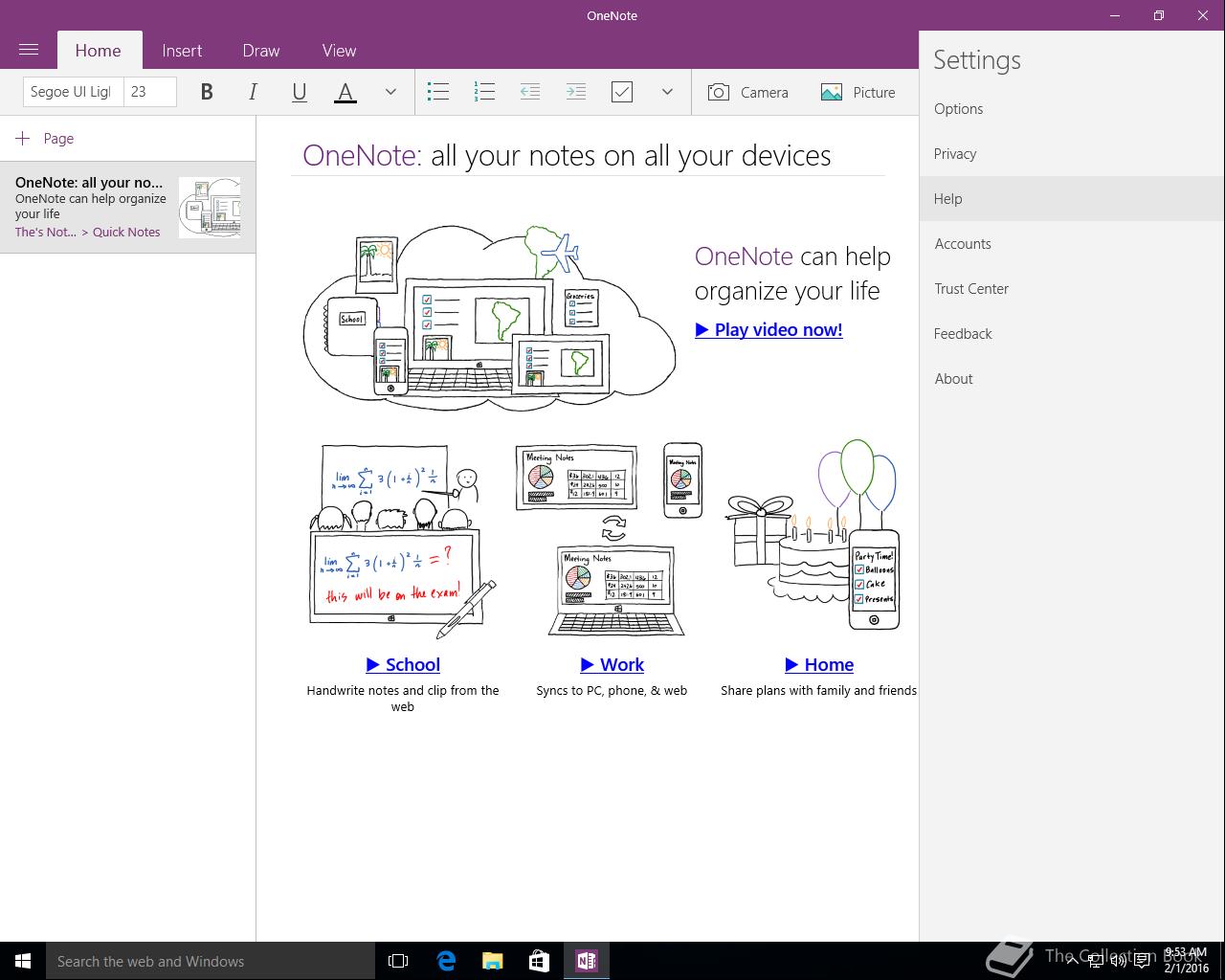This screenshot has height=980, width=1225.
Task: Add a new Page
Action: click(45, 139)
